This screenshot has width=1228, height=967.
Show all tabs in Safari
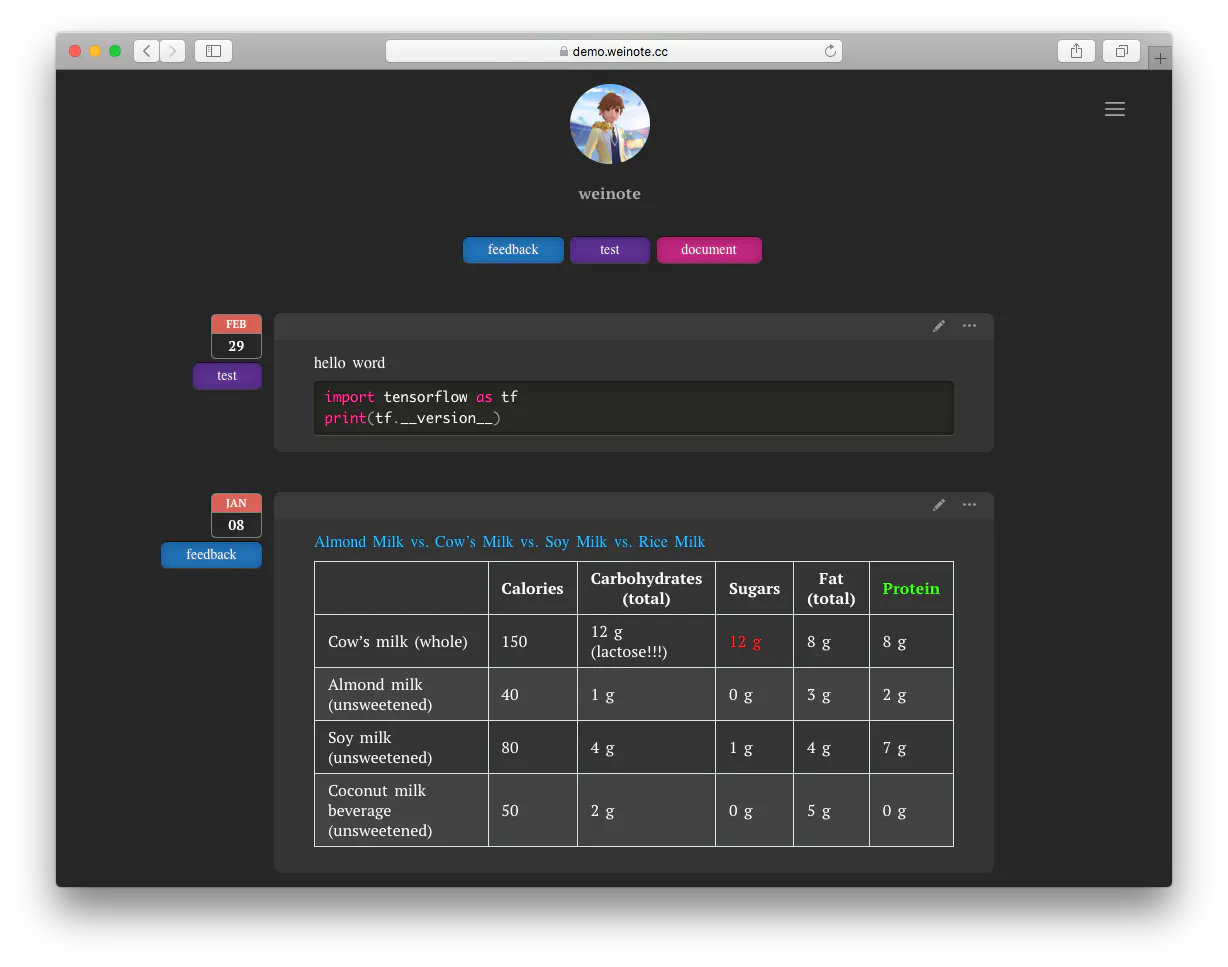(x=1121, y=51)
